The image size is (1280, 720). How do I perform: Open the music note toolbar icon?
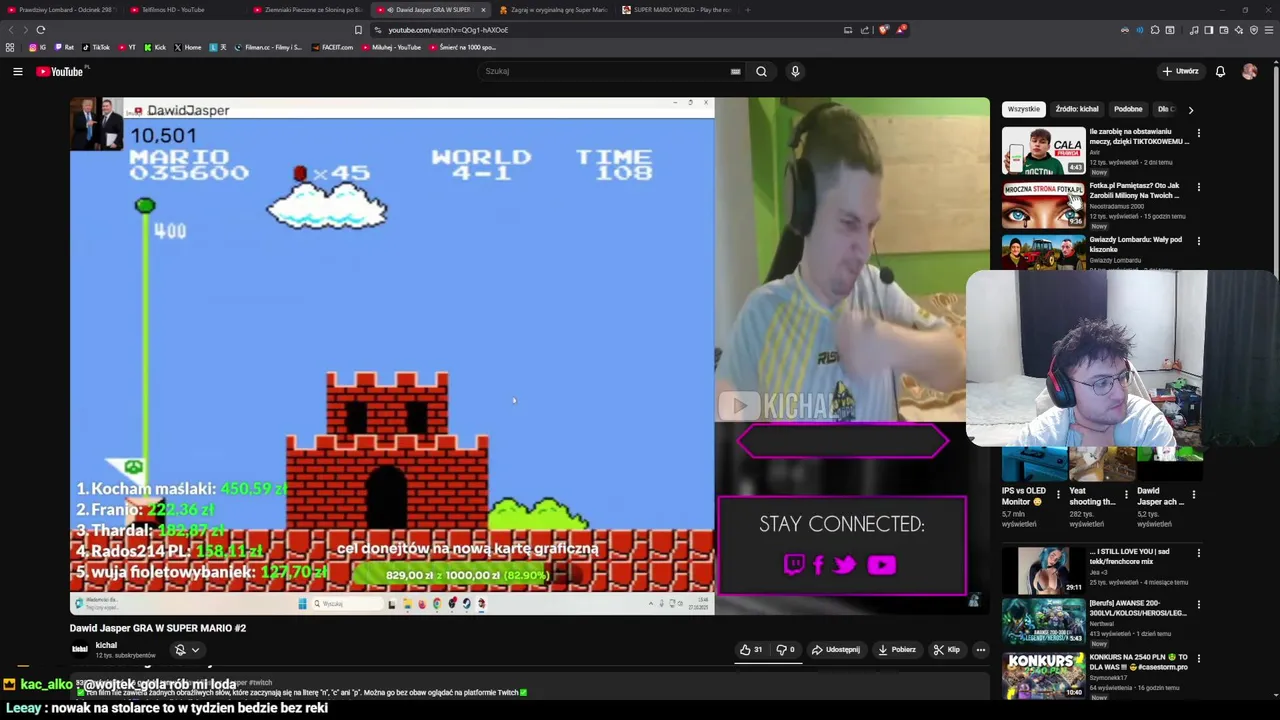(x=1194, y=30)
